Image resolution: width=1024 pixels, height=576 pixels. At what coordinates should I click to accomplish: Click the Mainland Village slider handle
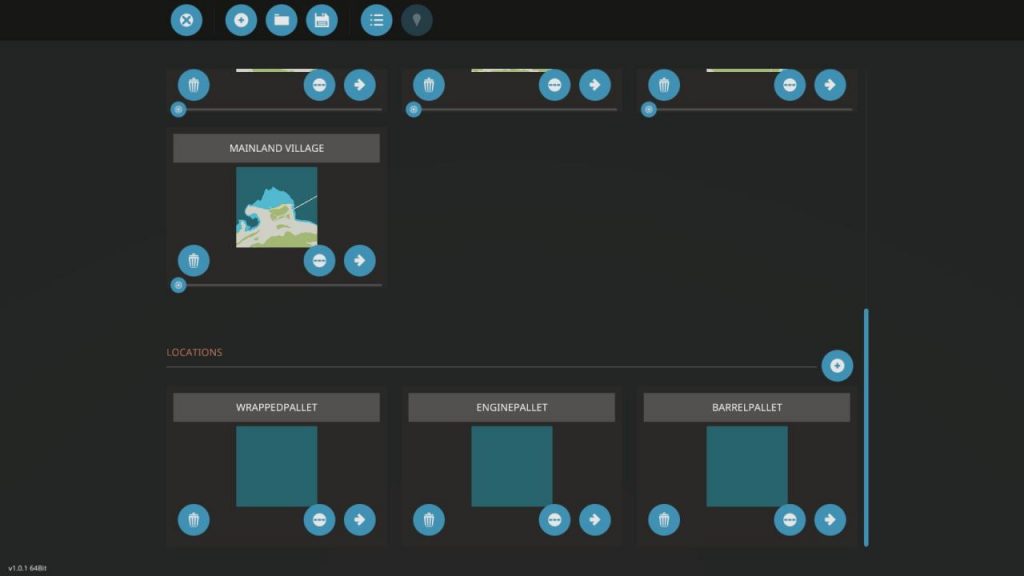coord(178,285)
